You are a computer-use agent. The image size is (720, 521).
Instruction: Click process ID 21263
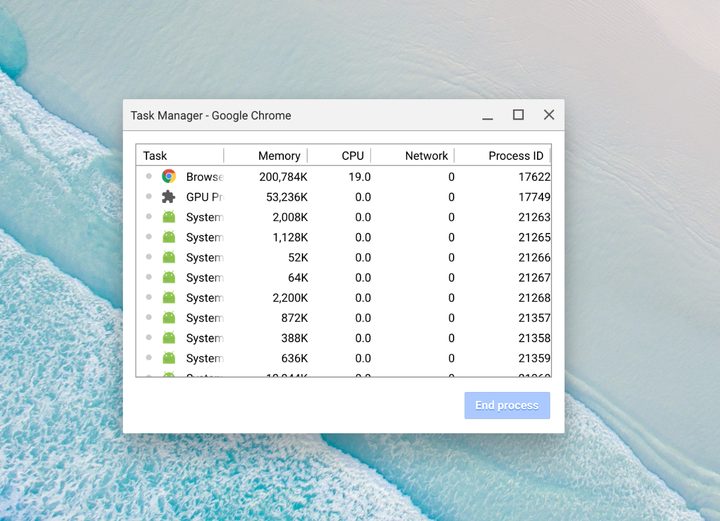pos(534,217)
